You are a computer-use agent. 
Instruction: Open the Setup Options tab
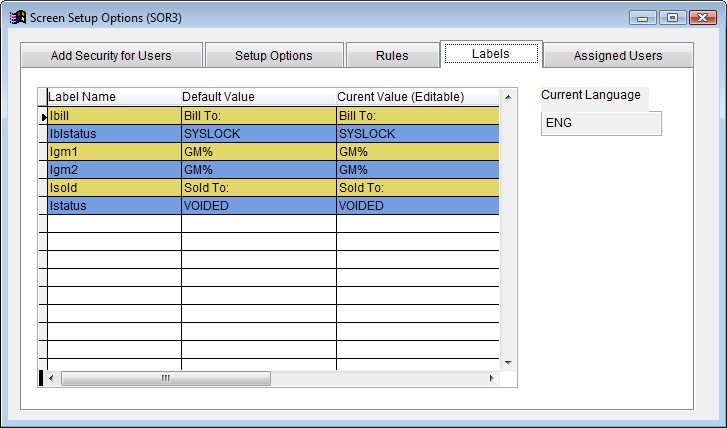tap(273, 56)
